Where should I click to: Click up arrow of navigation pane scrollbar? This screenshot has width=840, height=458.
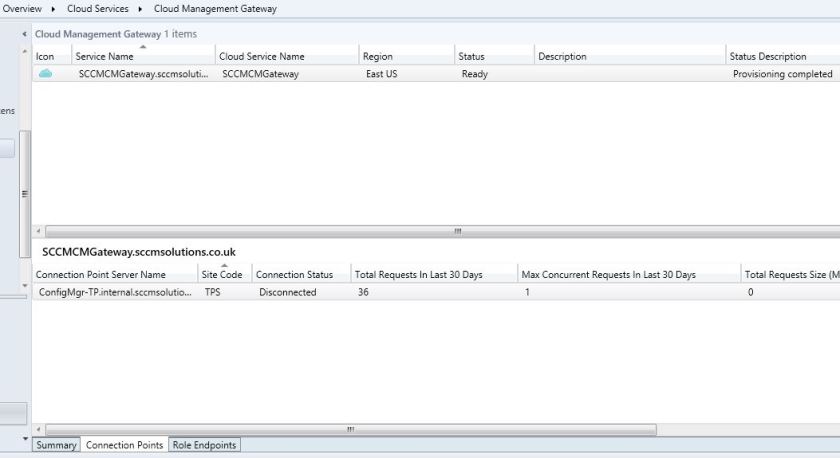[x=25, y=51]
